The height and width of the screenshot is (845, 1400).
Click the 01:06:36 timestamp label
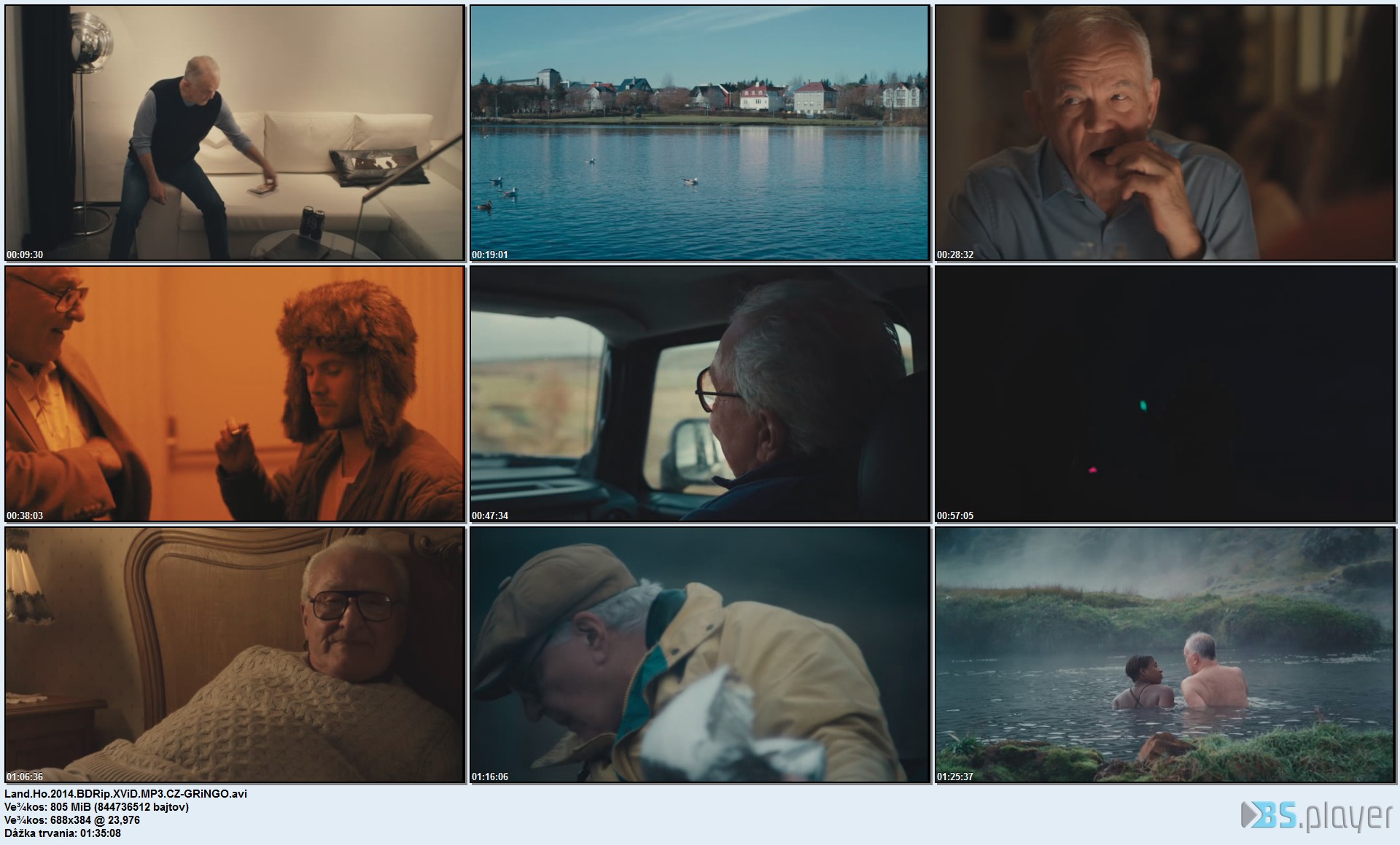click(25, 776)
